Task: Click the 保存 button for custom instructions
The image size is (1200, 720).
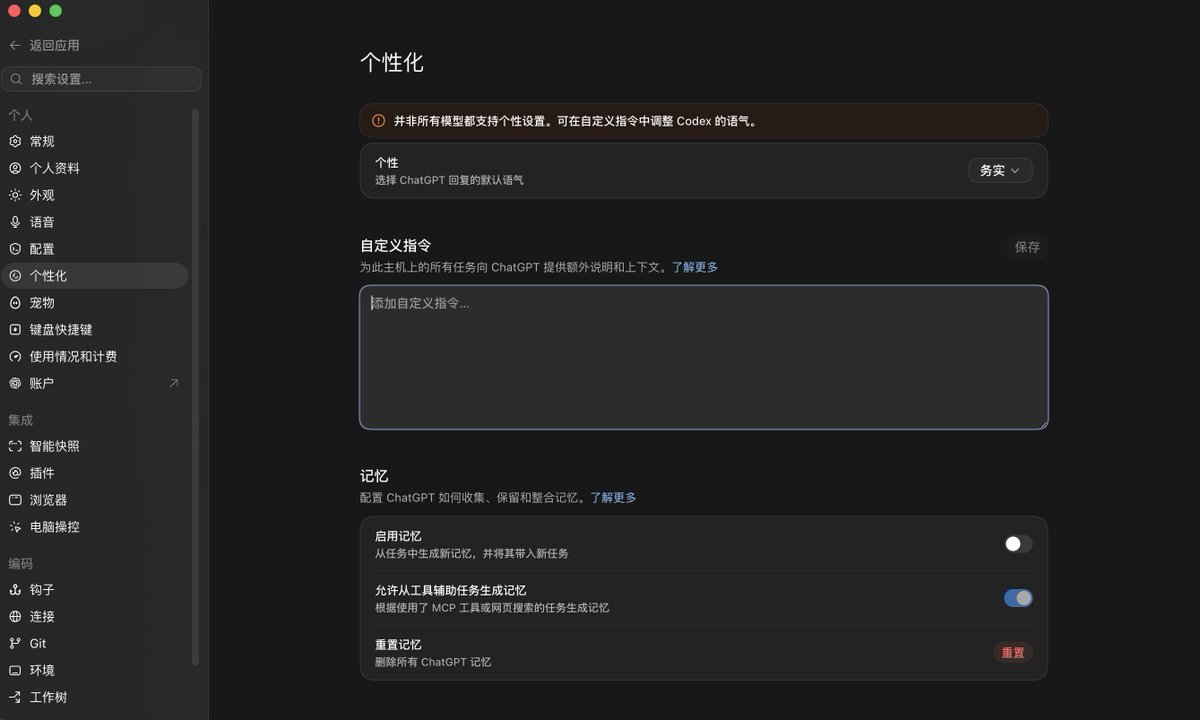Action: point(1027,247)
